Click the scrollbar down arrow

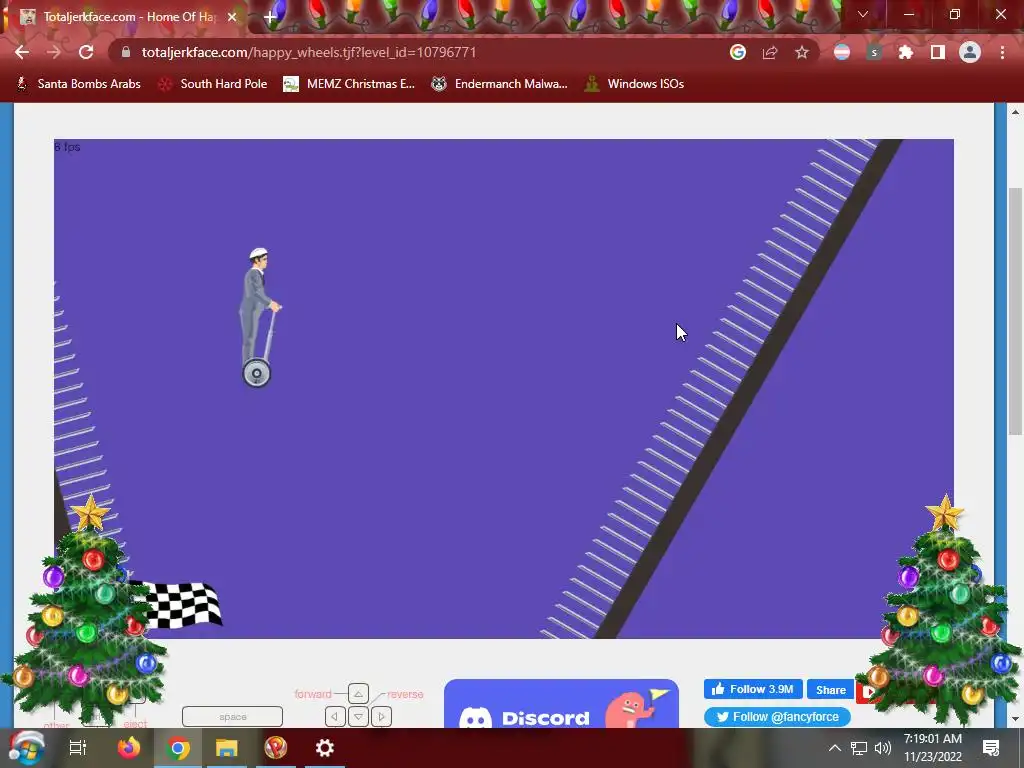click(1015, 719)
